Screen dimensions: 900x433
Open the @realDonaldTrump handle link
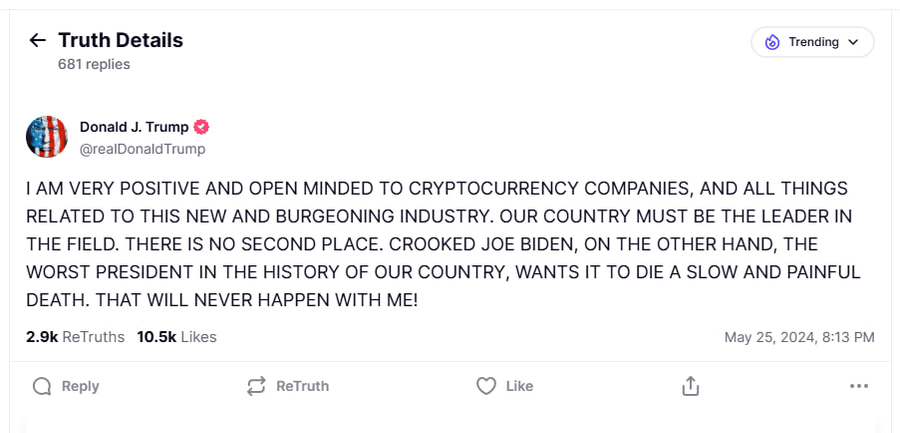point(142,149)
